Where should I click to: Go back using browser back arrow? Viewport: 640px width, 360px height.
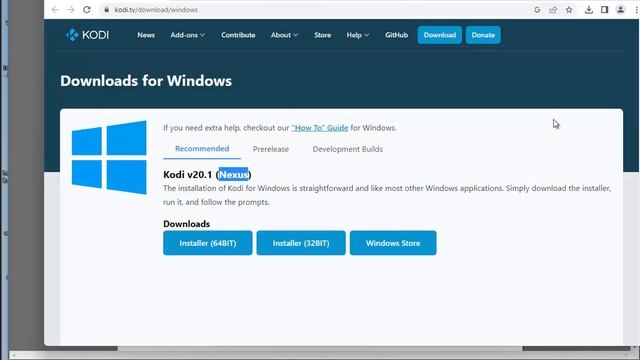coord(55,9)
